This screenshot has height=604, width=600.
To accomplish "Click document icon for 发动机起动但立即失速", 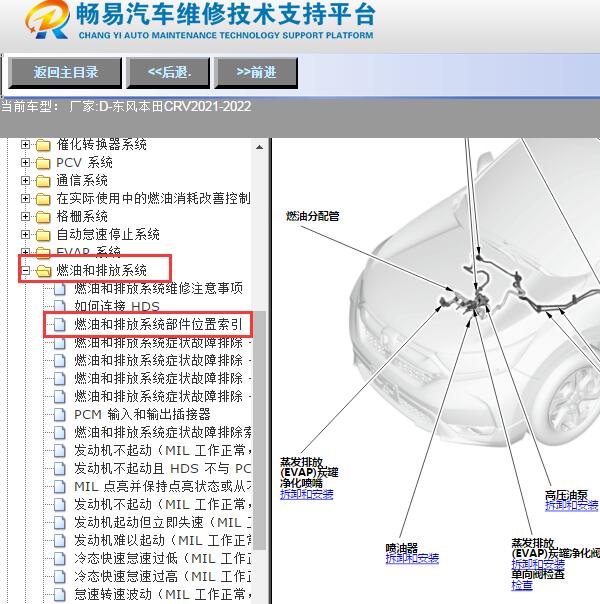I will click(x=60, y=522).
